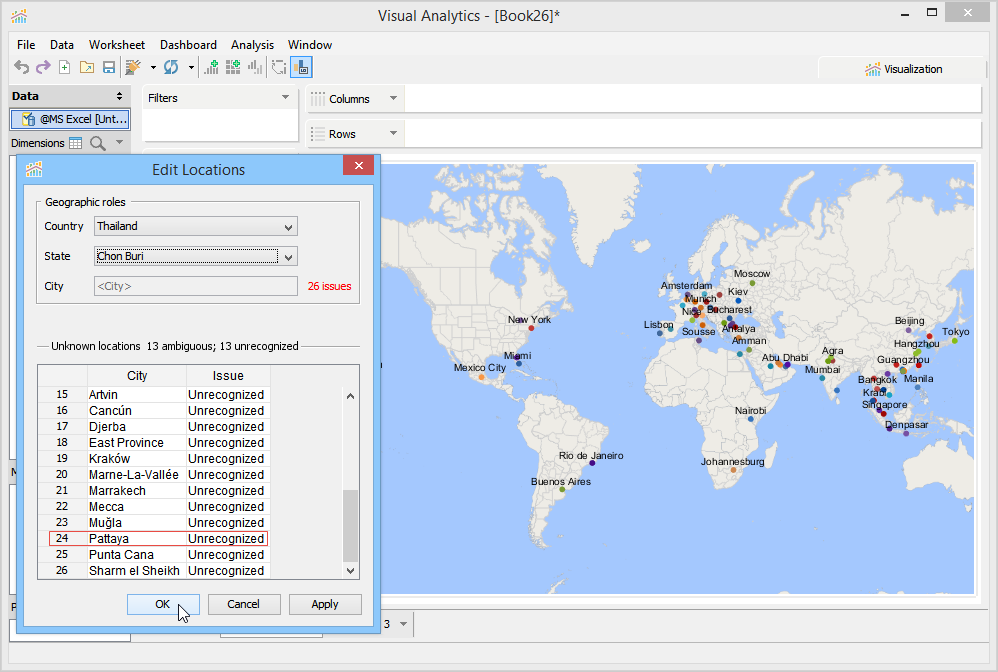Click the Edit Locations dialog logo icon
The height and width of the screenshot is (672, 998).
[x=34, y=169]
